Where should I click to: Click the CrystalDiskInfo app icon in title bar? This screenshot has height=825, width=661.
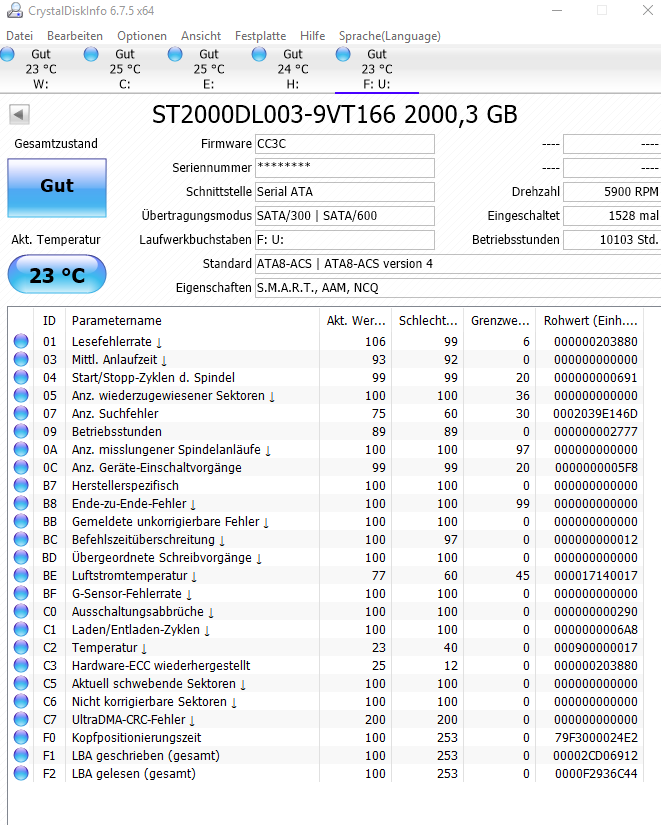pyautogui.click(x=14, y=10)
